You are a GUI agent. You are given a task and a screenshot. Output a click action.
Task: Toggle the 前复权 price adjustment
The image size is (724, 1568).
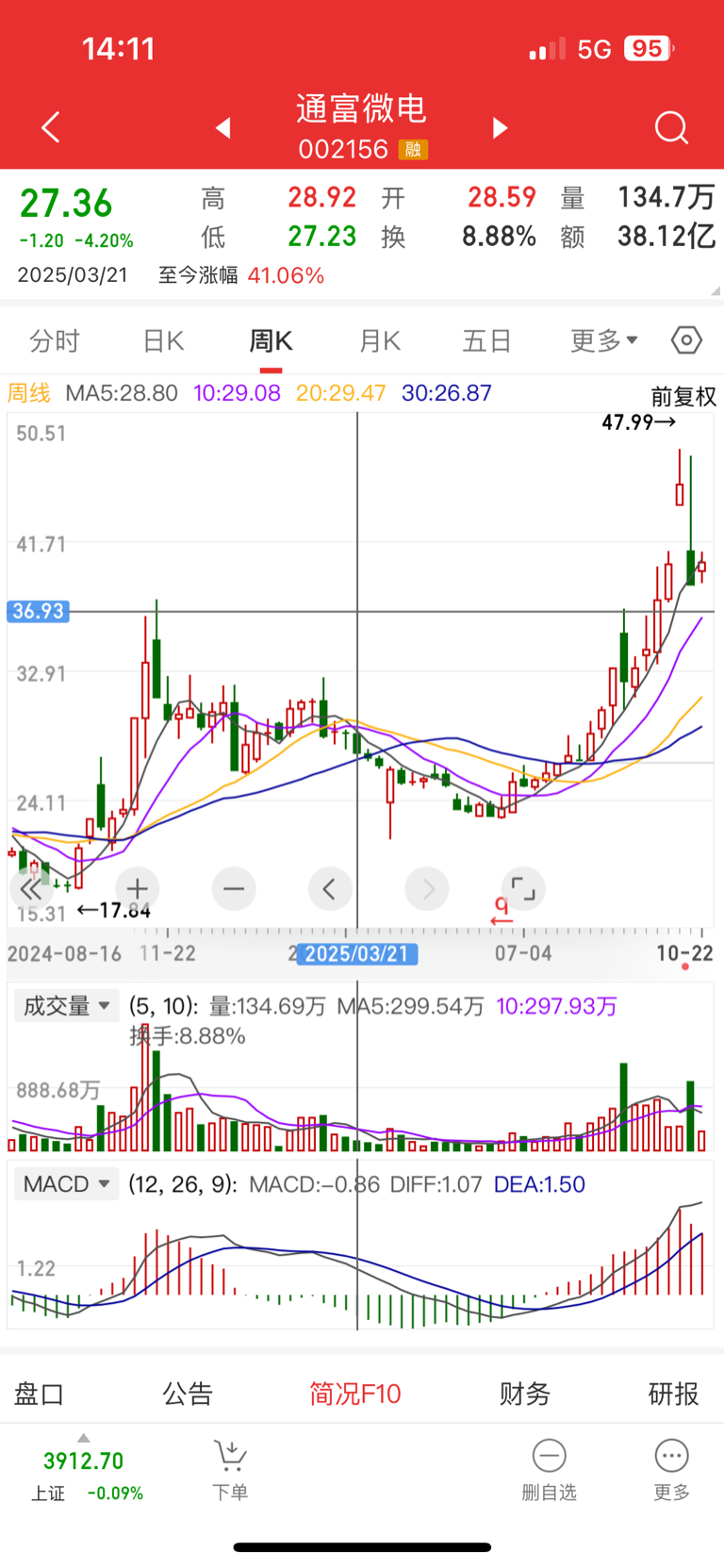[683, 397]
